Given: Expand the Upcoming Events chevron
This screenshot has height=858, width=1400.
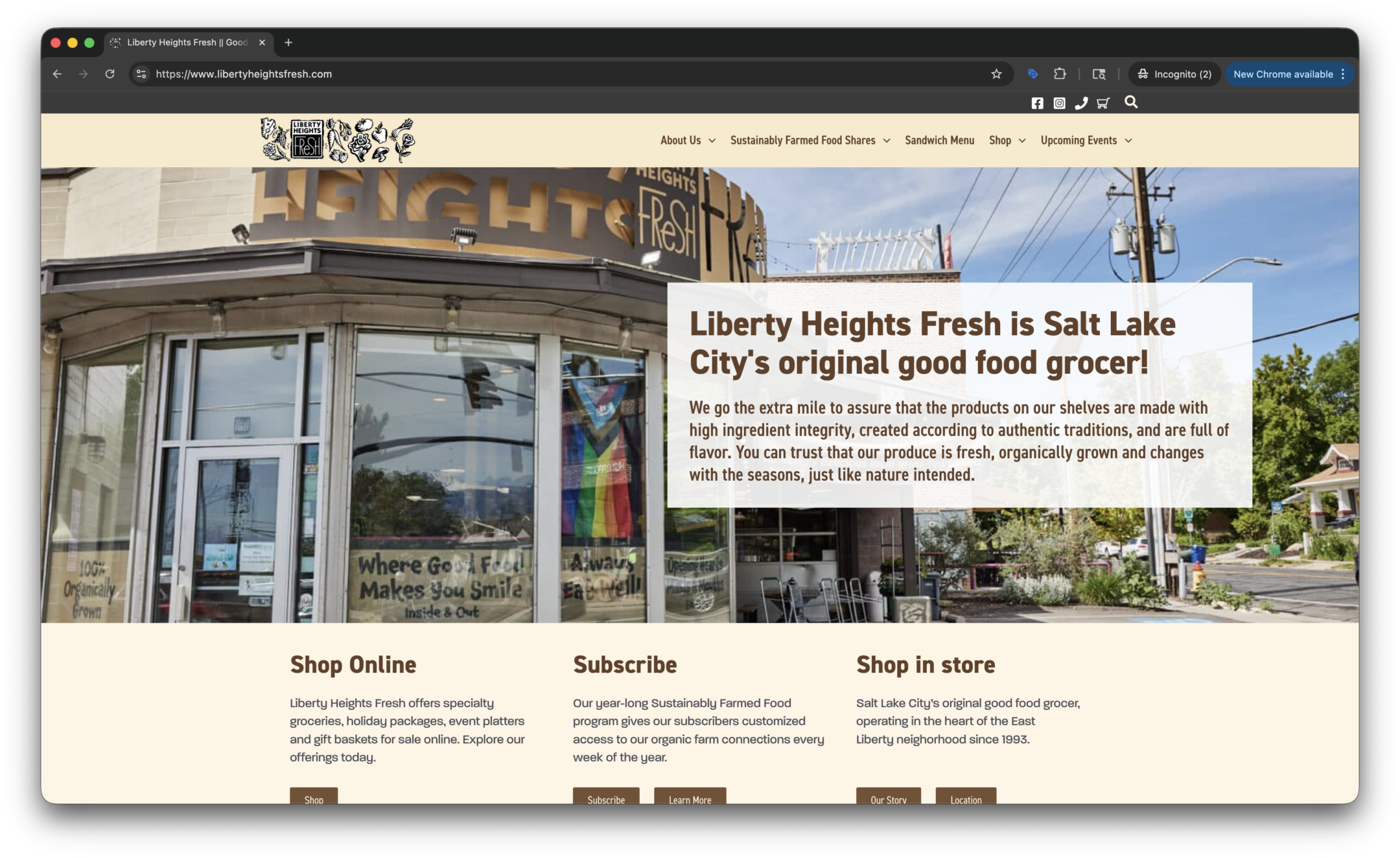Looking at the screenshot, I should click(1128, 141).
